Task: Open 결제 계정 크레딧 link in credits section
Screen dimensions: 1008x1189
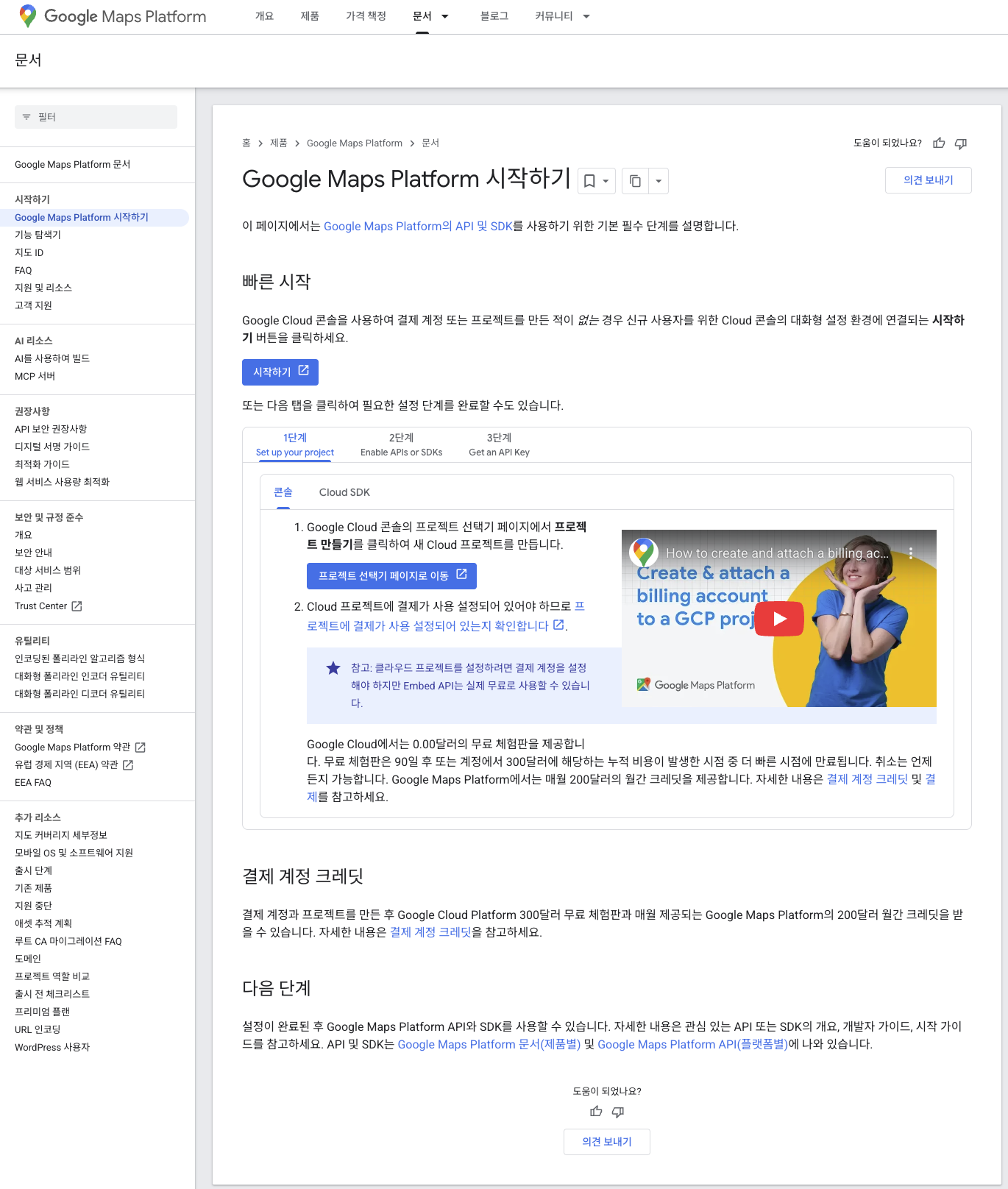Action: 430,932
